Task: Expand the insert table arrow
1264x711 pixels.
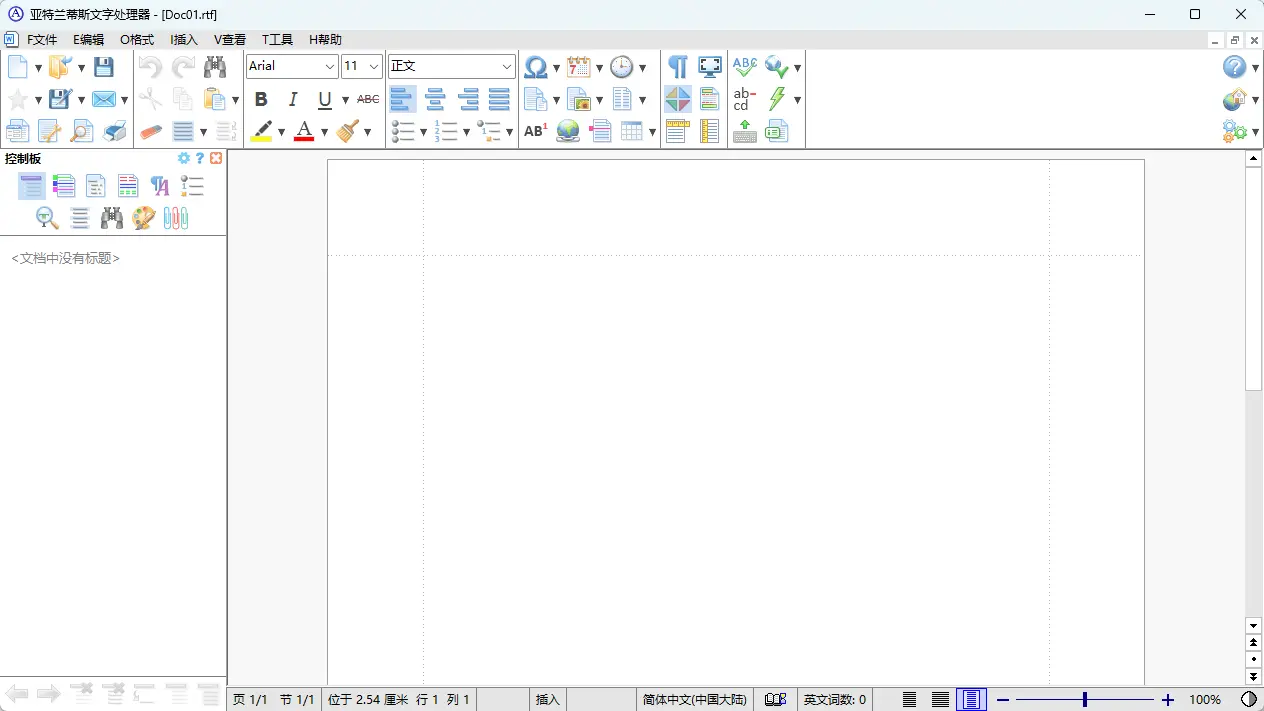Action: (x=652, y=131)
